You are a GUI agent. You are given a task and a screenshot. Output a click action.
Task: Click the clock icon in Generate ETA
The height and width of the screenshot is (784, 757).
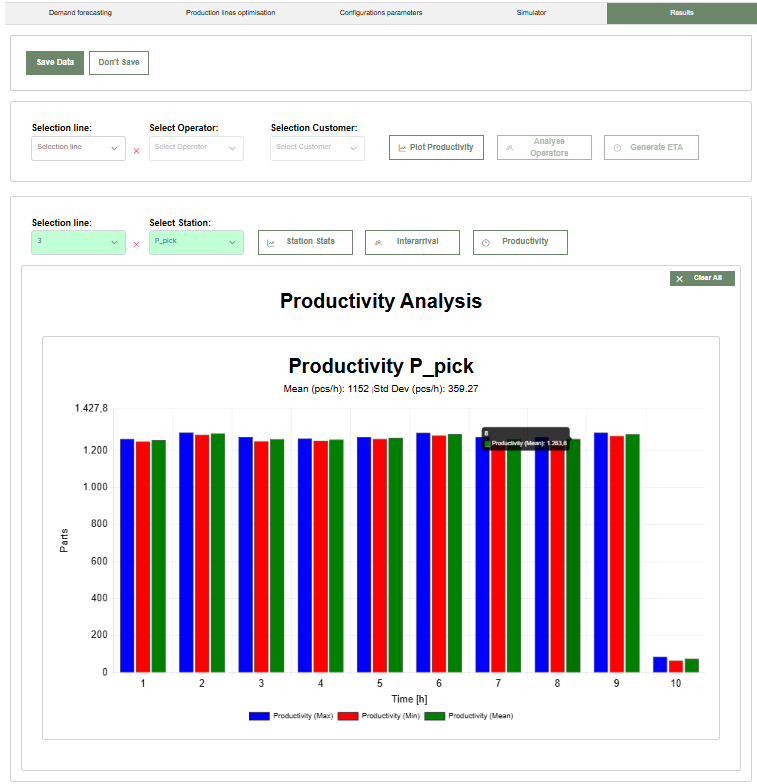click(618, 148)
